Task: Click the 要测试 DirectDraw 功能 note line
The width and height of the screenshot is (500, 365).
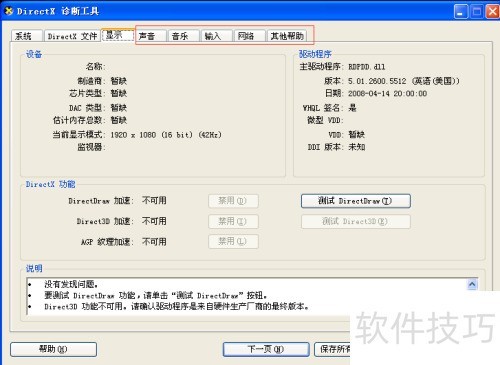Action: [156, 295]
